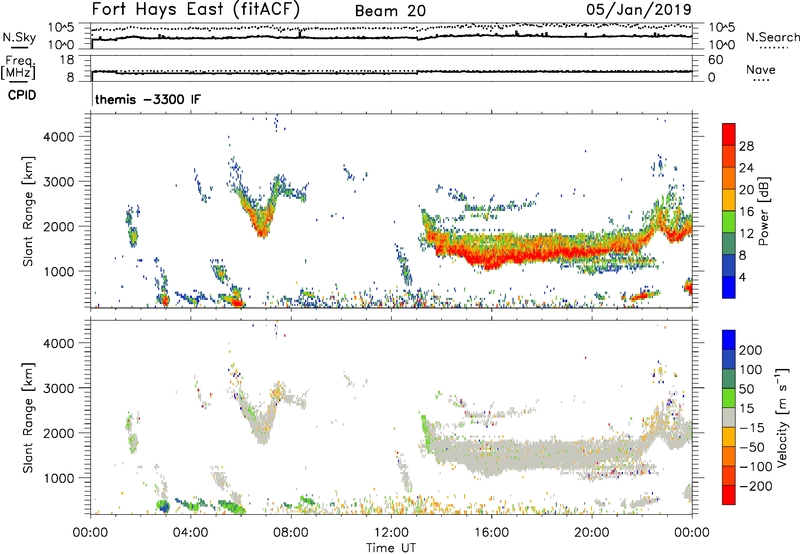Screen dimensions: 800x554
Task: Click the '28' tick on power colorbar
Action: (746, 146)
